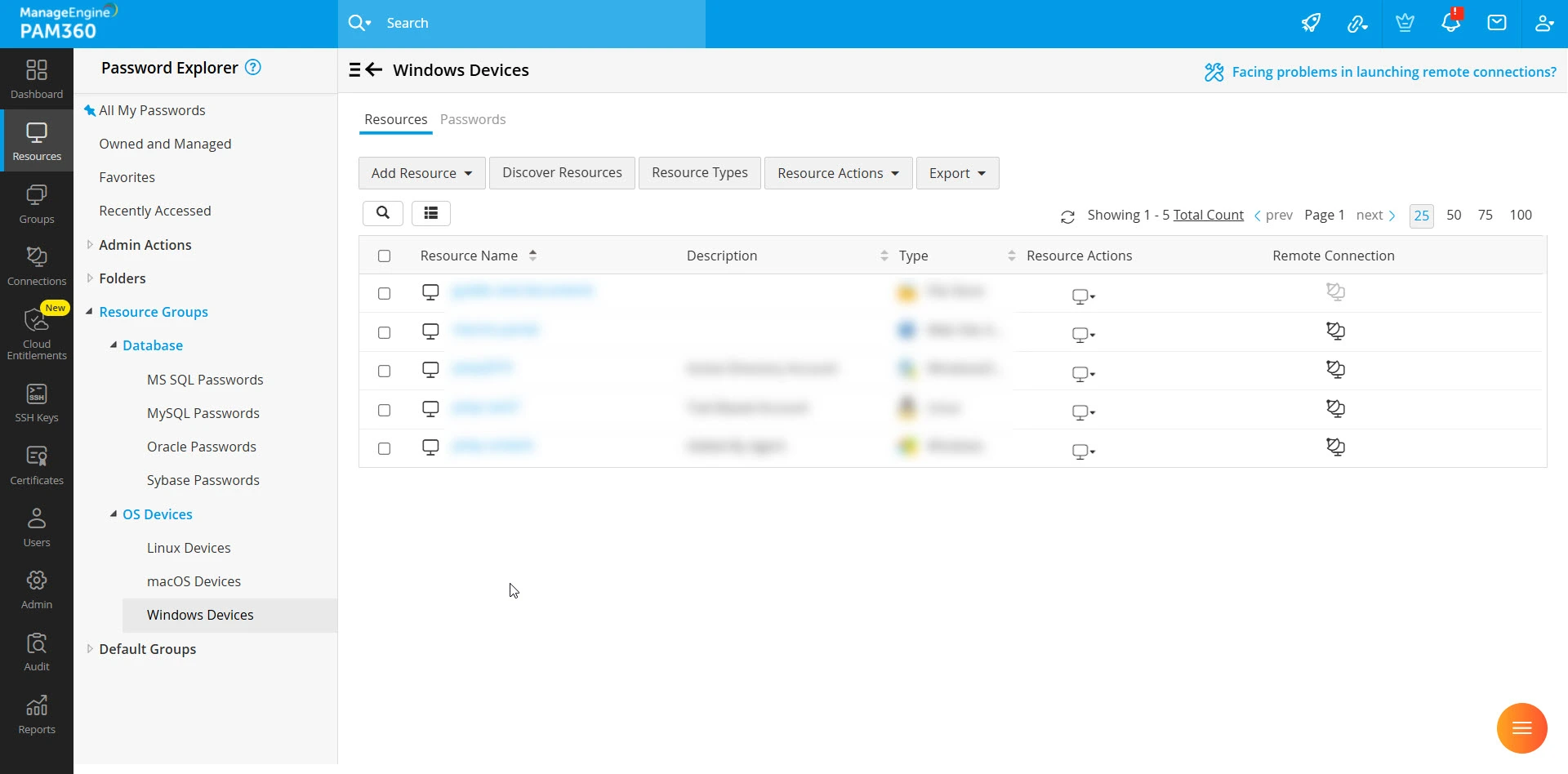The height and width of the screenshot is (774, 1568).
Task: Set page size to 100 results
Action: click(x=1521, y=215)
